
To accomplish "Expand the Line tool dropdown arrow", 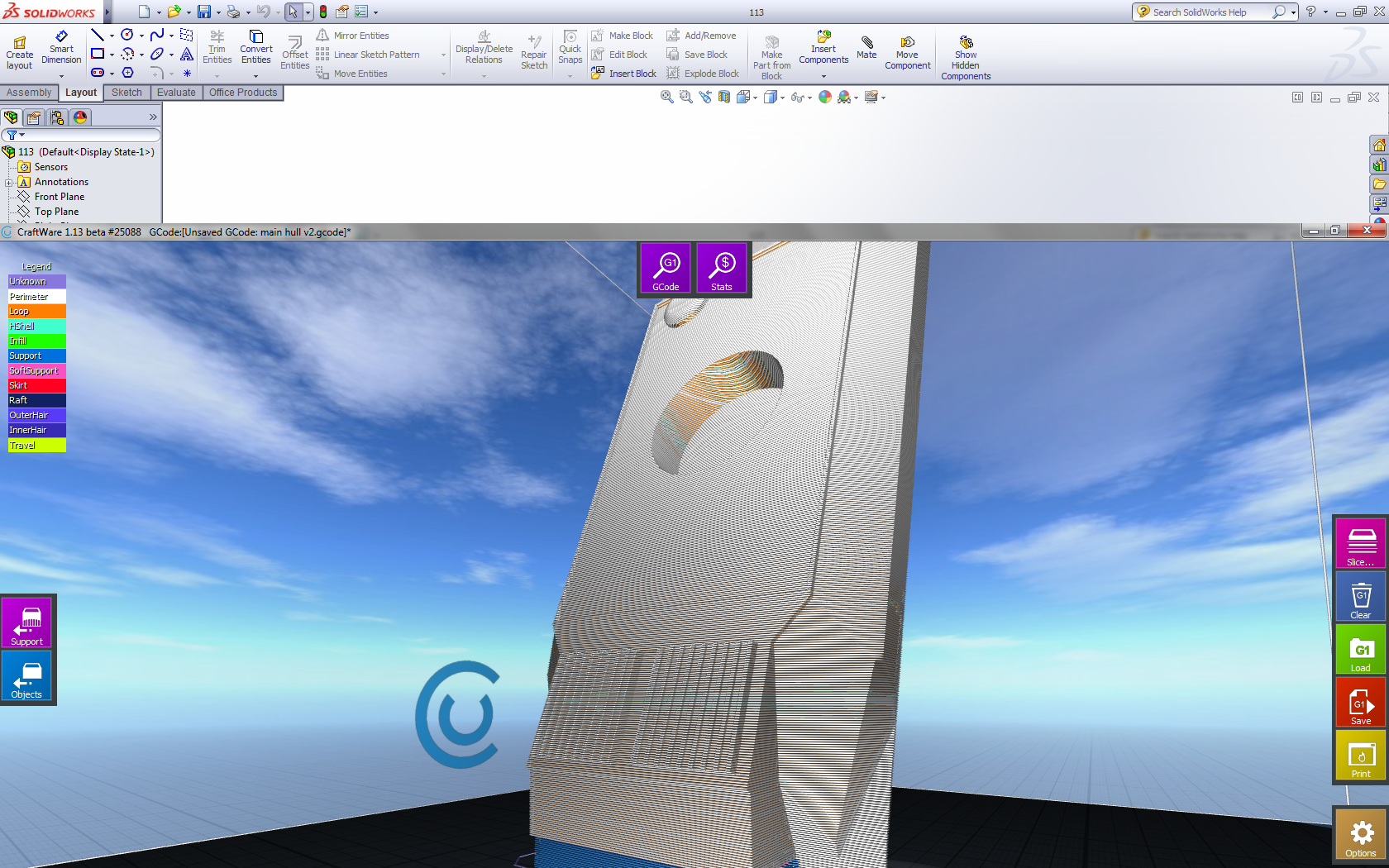I will (112, 36).
